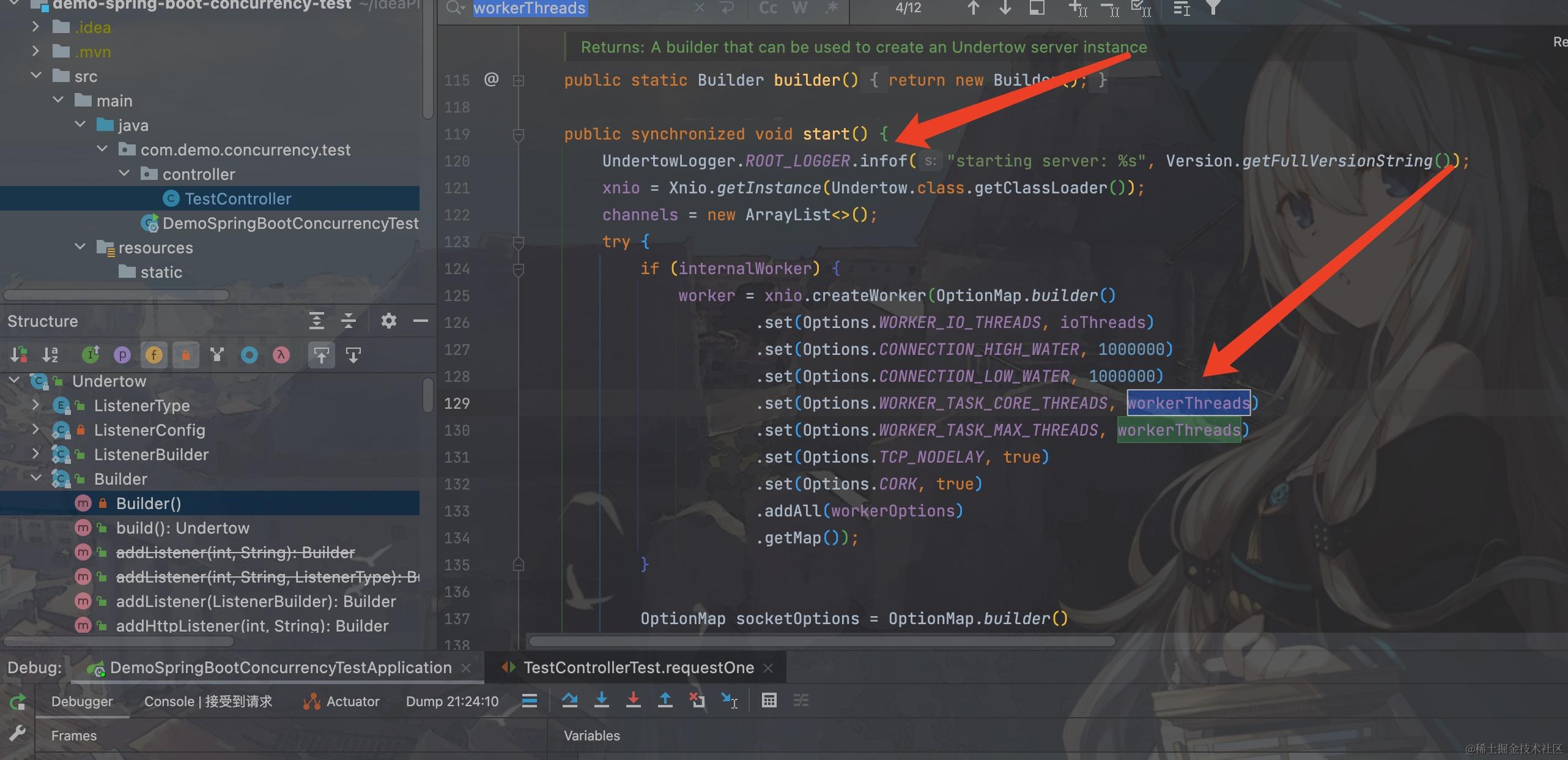Click the editor horizontal scrollbar
This screenshot has width=1568, height=760.
pos(821,641)
